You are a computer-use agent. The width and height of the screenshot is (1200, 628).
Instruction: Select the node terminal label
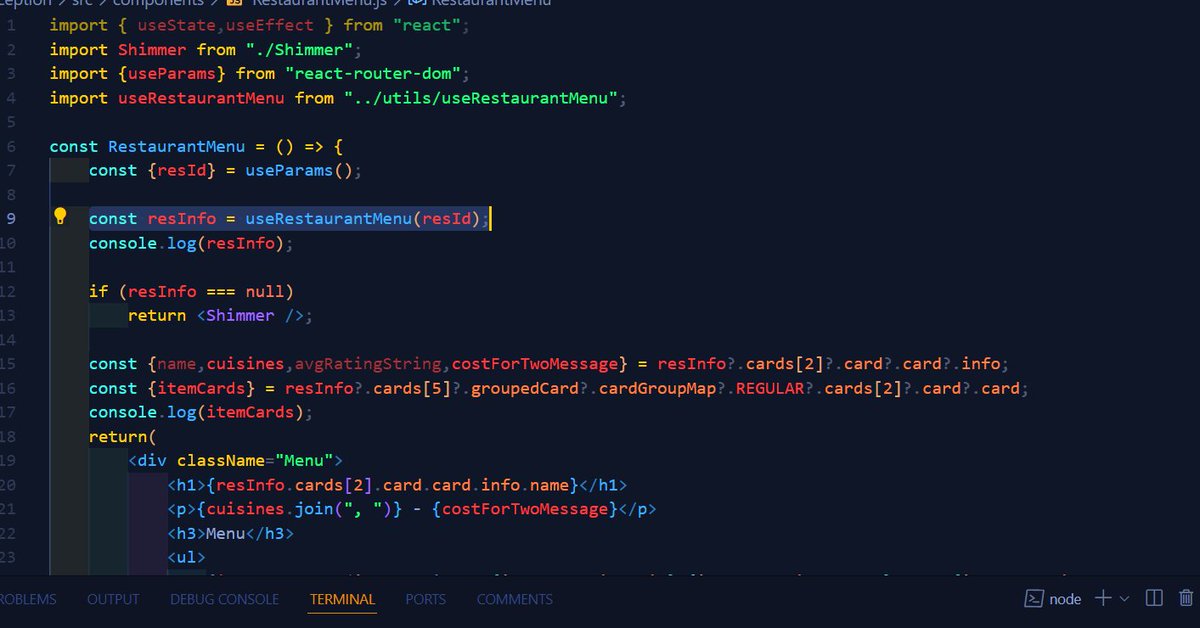click(x=1054, y=599)
